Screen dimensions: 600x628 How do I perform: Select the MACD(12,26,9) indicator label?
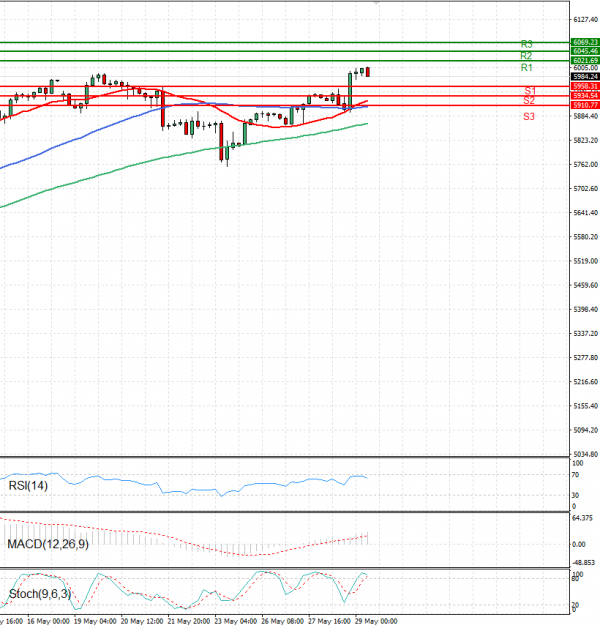[x=46, y=544]
